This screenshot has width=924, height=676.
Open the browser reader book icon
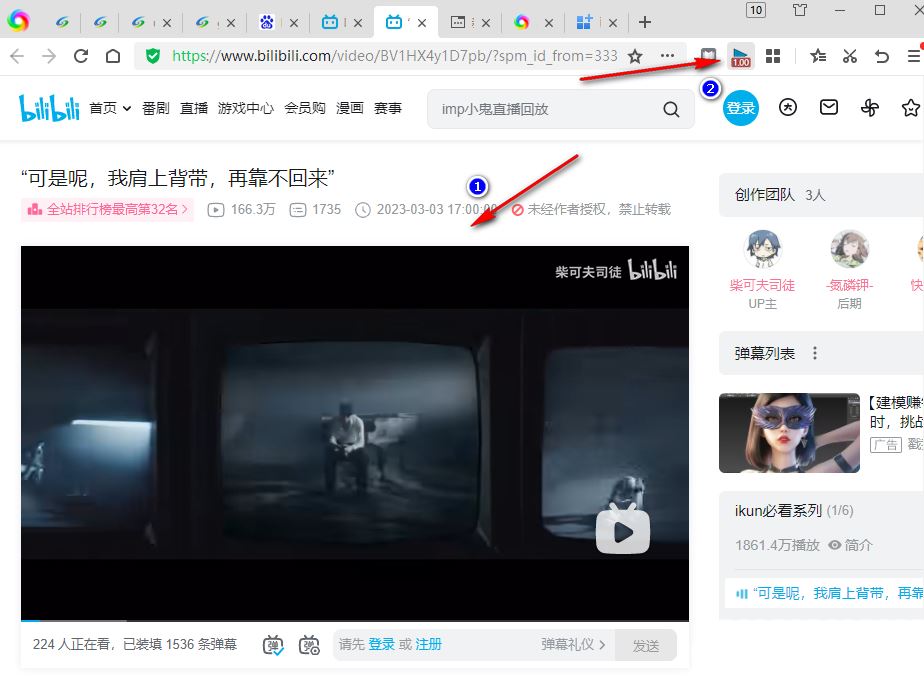tap(708, 57)
